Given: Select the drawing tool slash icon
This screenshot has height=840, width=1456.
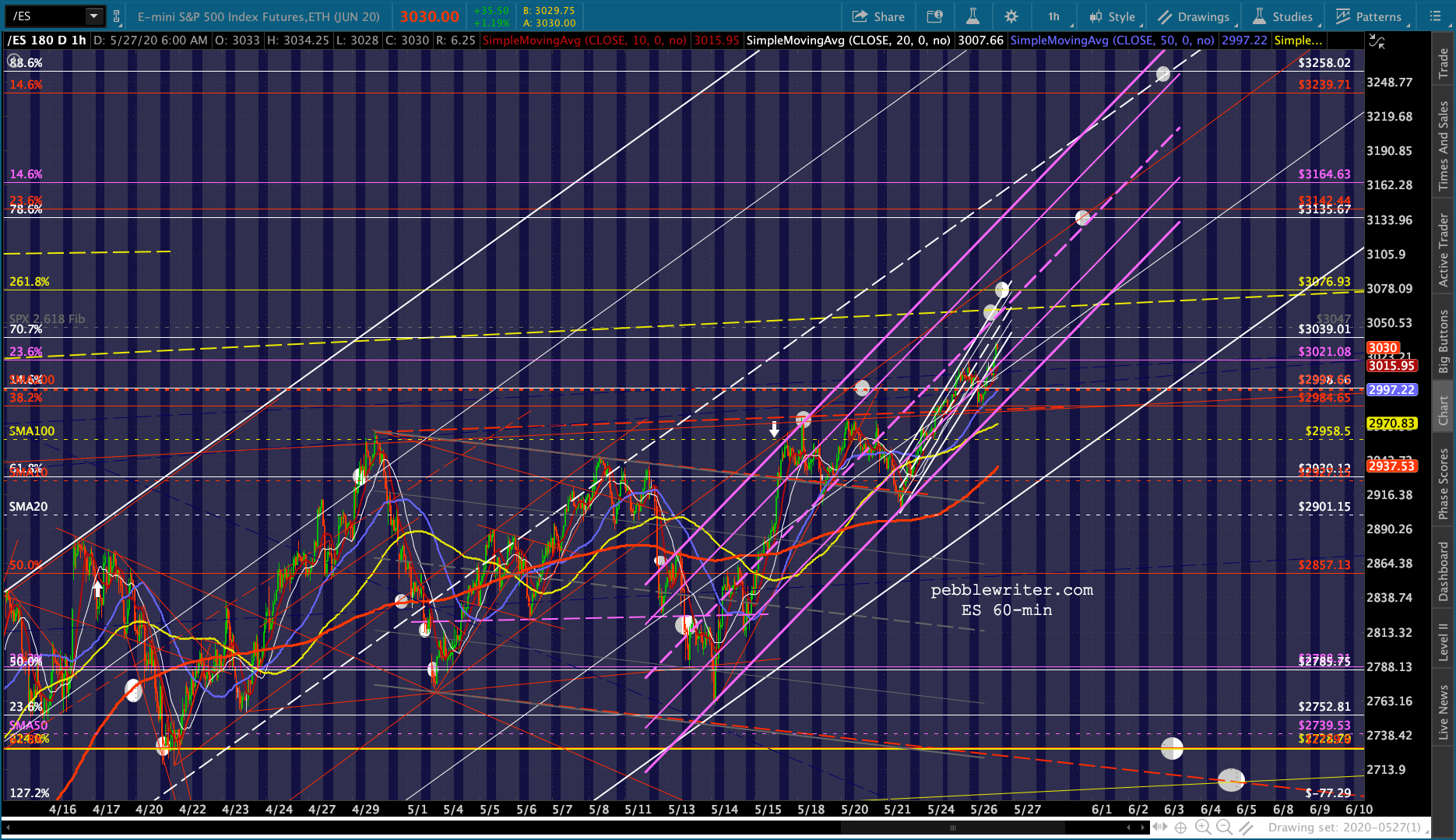Looking at the screenshot, I should pyautogui.click(x=1246, y=828).
